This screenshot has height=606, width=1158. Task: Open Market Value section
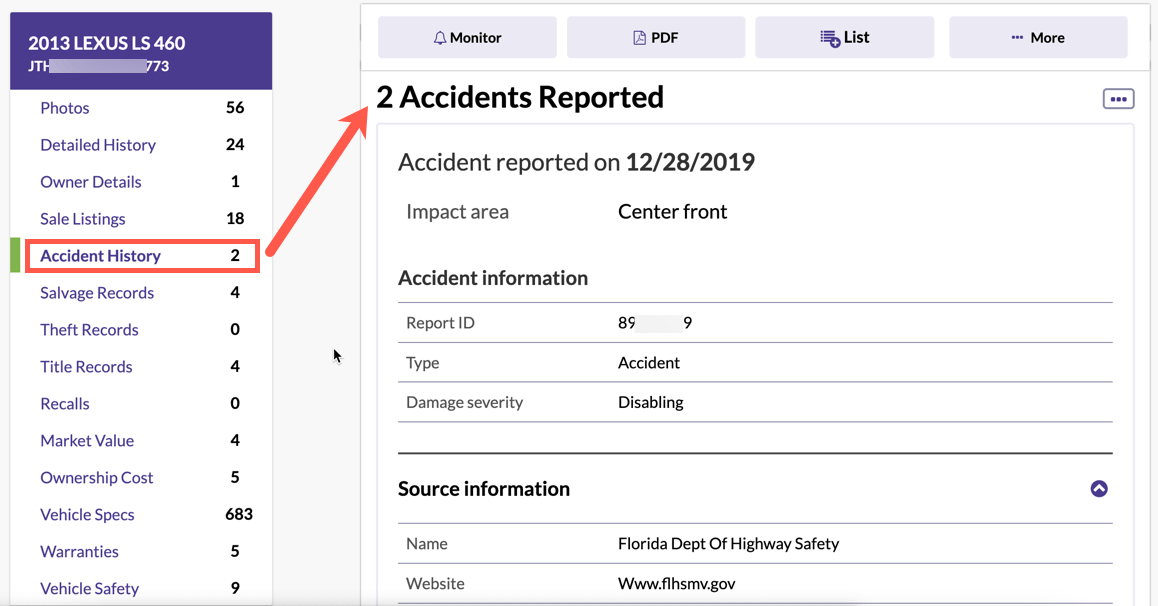coord(86,440)
